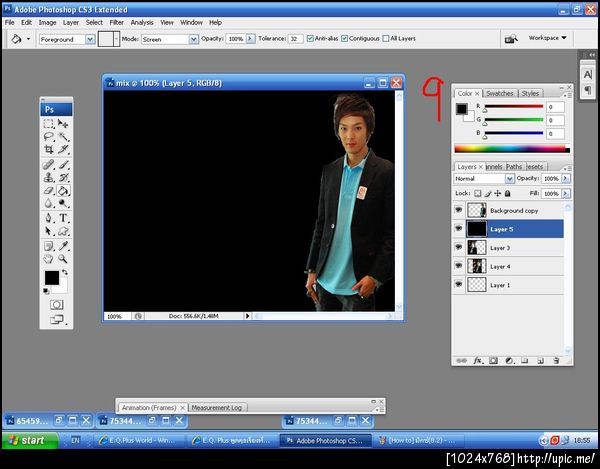Select the Lasso tool
Image resolution: width=600 pixels, height=469 pixels.
[x=49, y=136]
